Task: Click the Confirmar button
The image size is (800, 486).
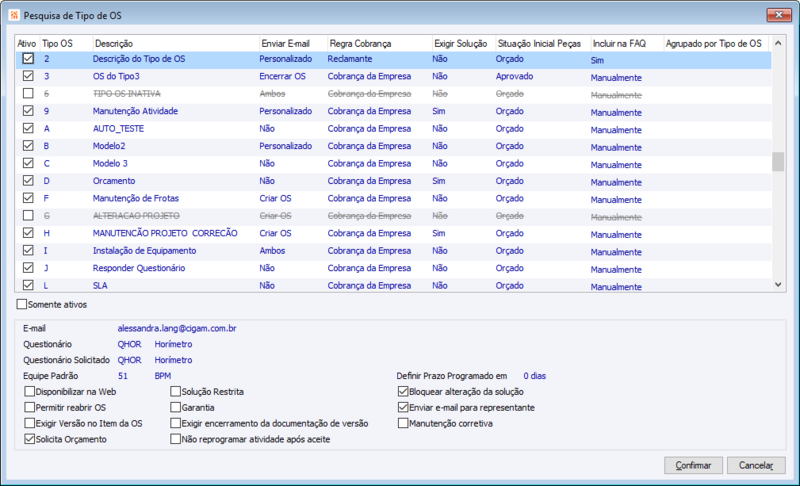Action: coord(693,465)
